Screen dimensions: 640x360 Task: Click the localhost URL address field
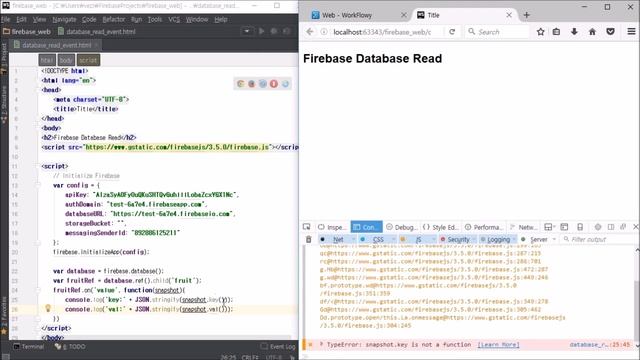[383, 31]
